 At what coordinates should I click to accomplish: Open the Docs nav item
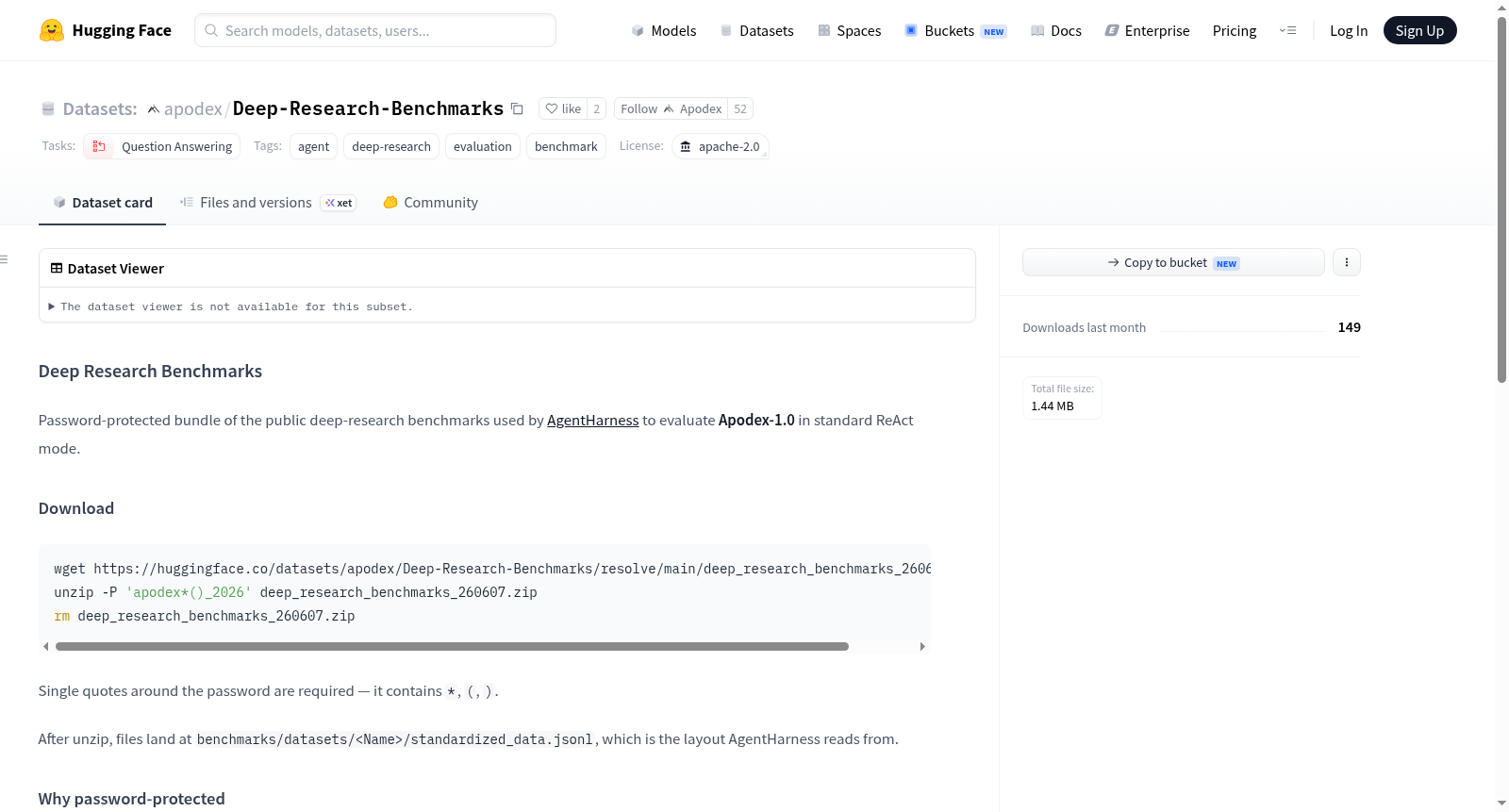pyautogui.click(x=1055, y=30)
